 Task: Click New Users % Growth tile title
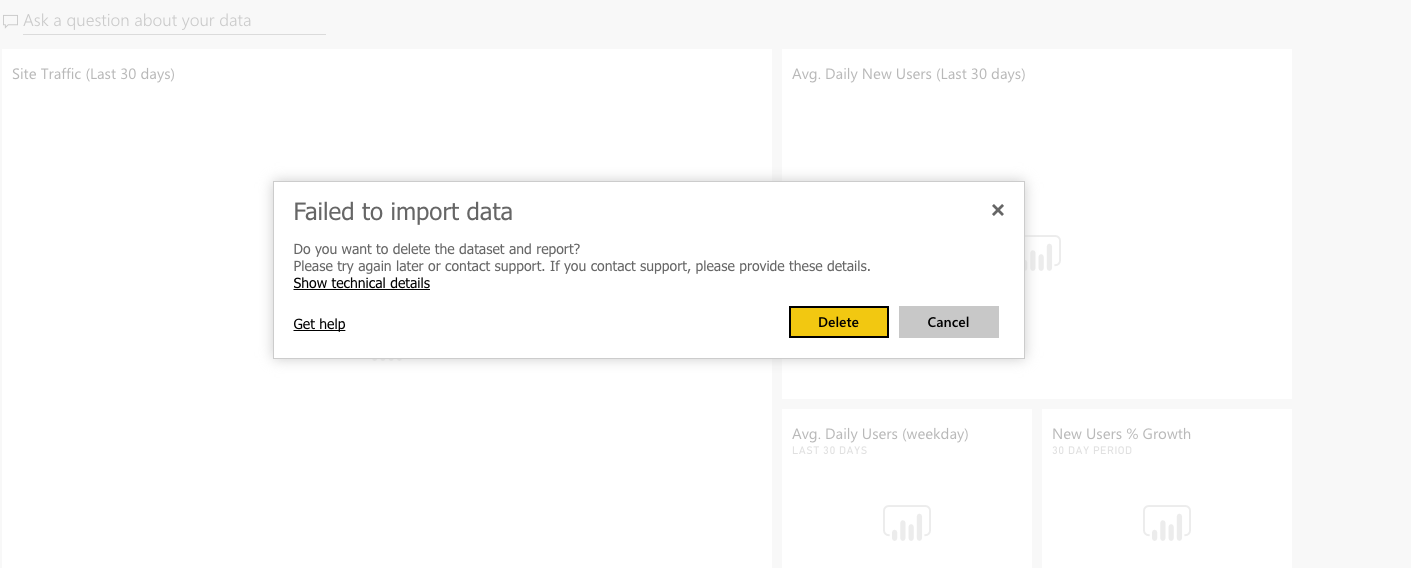coord(1121,434)
